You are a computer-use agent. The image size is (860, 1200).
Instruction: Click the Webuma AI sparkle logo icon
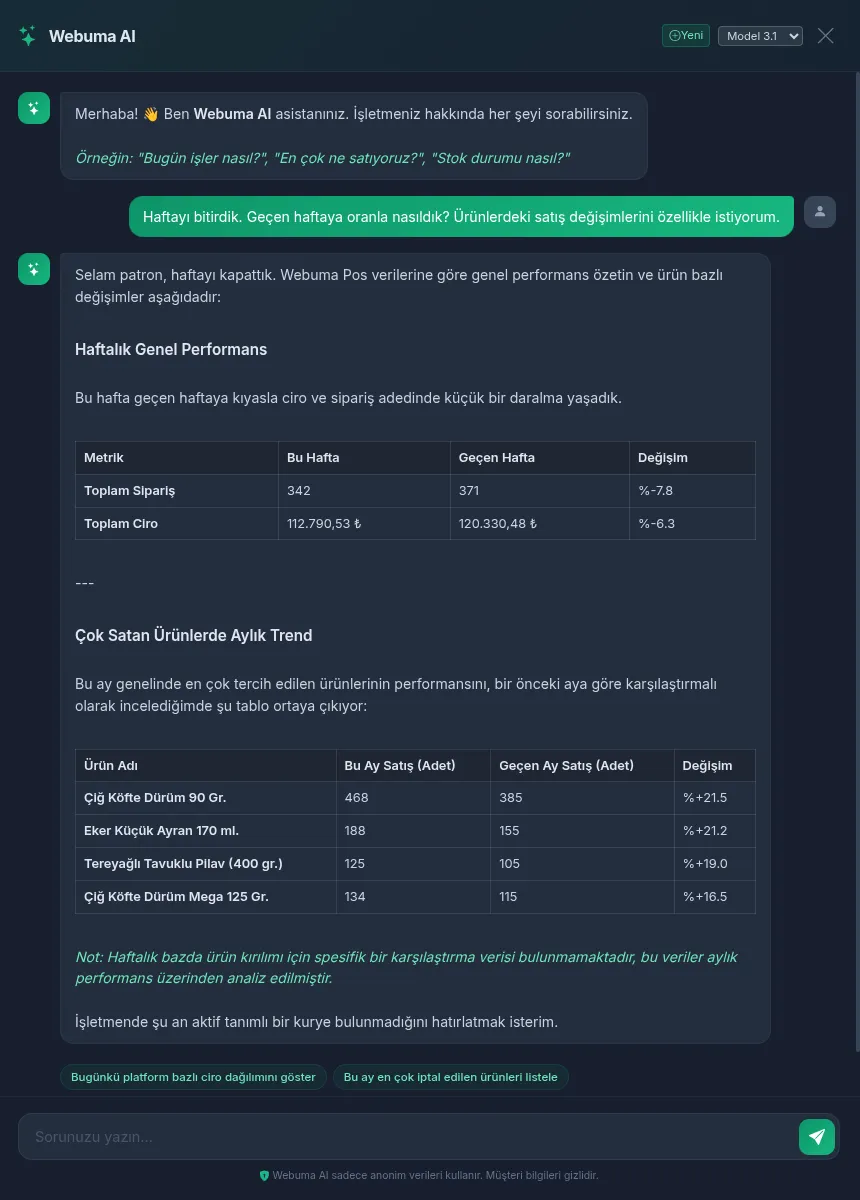pos(28,36)
